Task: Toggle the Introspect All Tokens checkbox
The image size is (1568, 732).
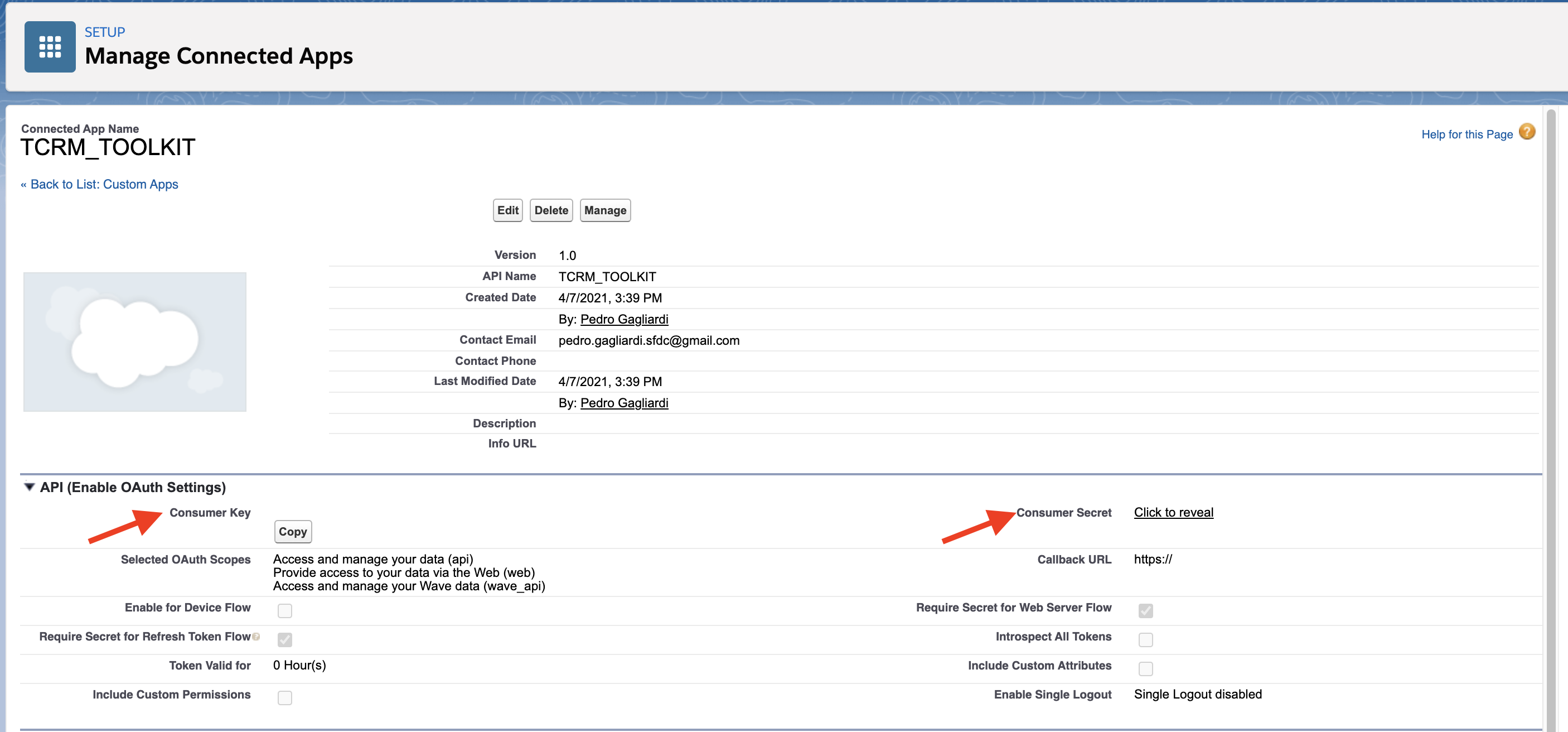Action: pos(1145,639)
